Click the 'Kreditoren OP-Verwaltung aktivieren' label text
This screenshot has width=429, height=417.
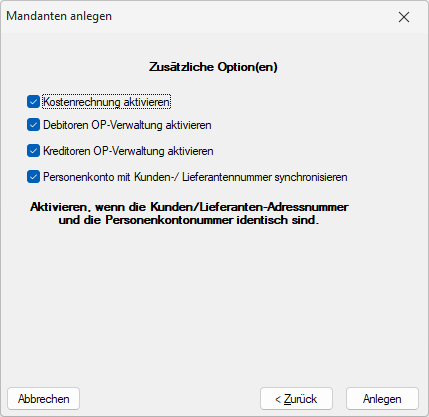pos(128,151)
